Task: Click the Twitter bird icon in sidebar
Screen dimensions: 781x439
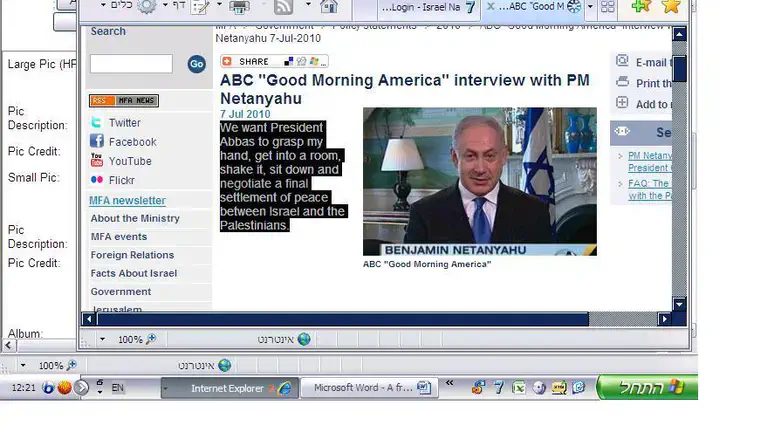Action: pyautogui.click(x=96, y=122)
